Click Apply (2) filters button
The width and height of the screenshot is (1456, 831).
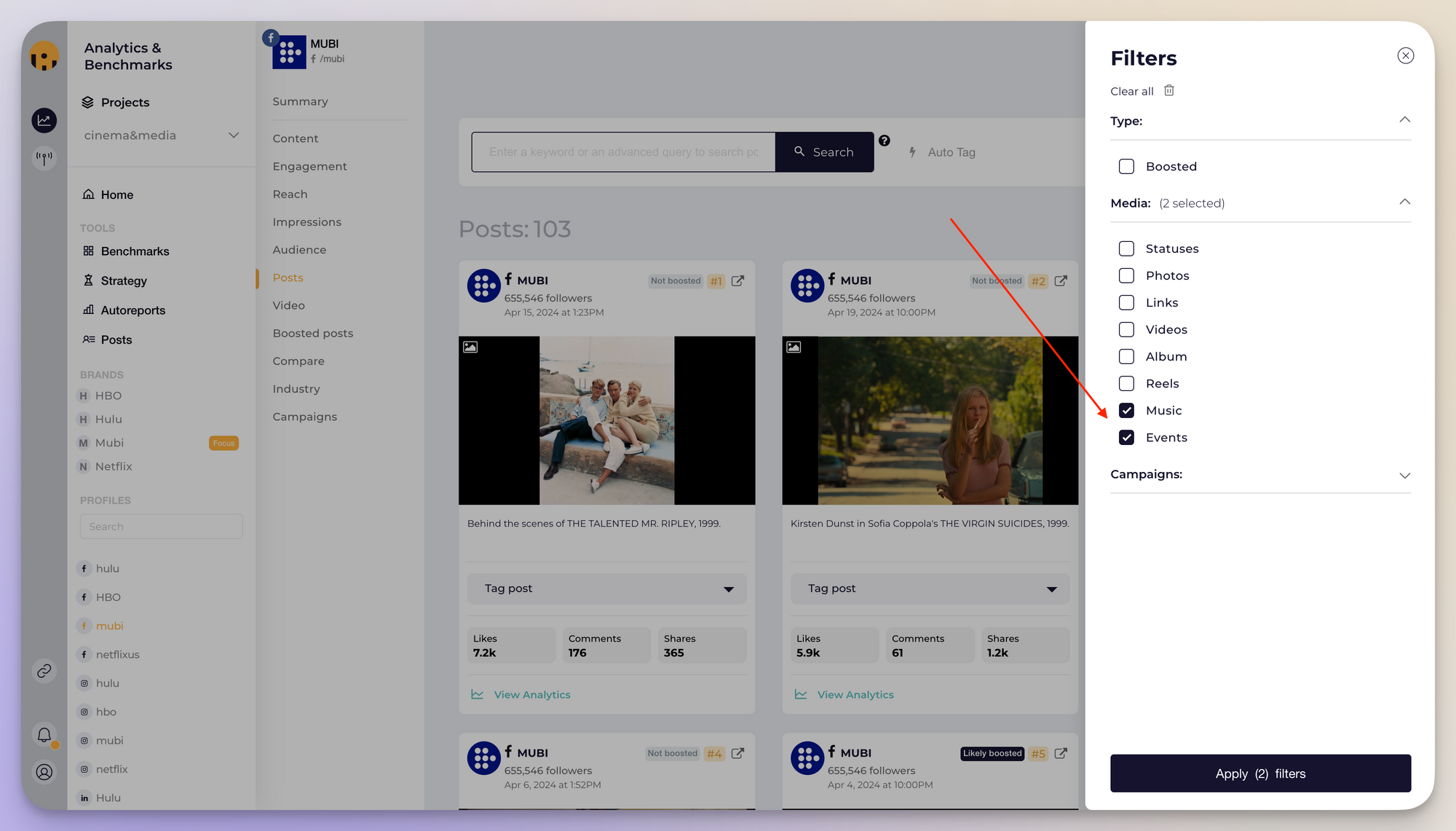[x=1260, y=773]
